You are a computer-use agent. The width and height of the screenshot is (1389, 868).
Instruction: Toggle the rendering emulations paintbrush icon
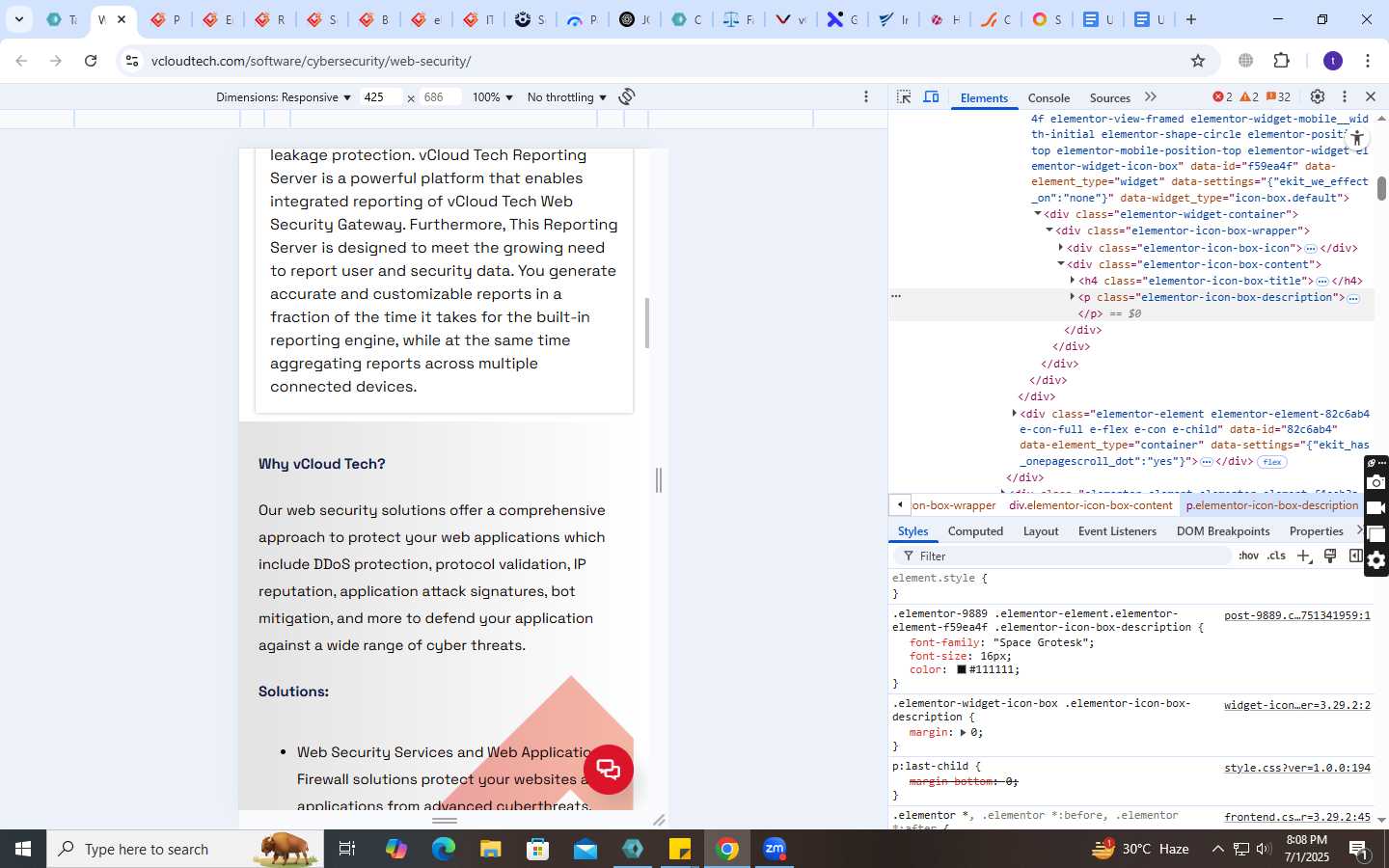click(1330, 556)
